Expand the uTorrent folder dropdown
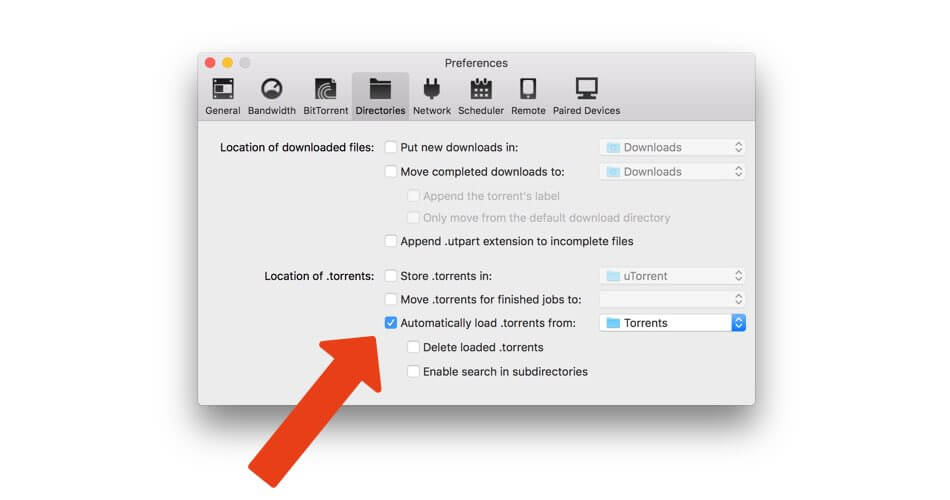The image size is (950, 500). coord(672,276)
